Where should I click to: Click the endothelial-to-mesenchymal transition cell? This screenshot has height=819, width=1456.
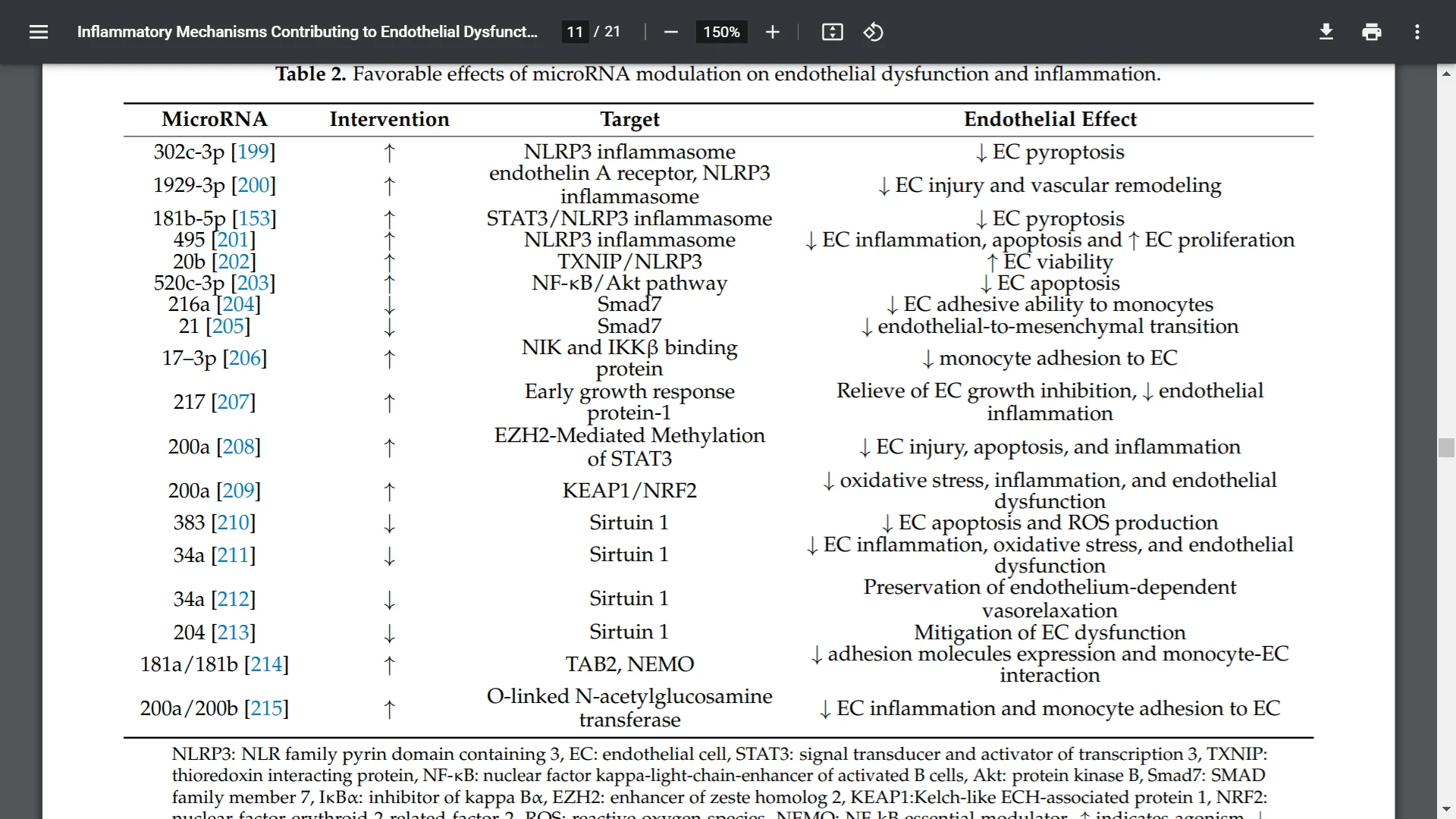[1050, 326]
